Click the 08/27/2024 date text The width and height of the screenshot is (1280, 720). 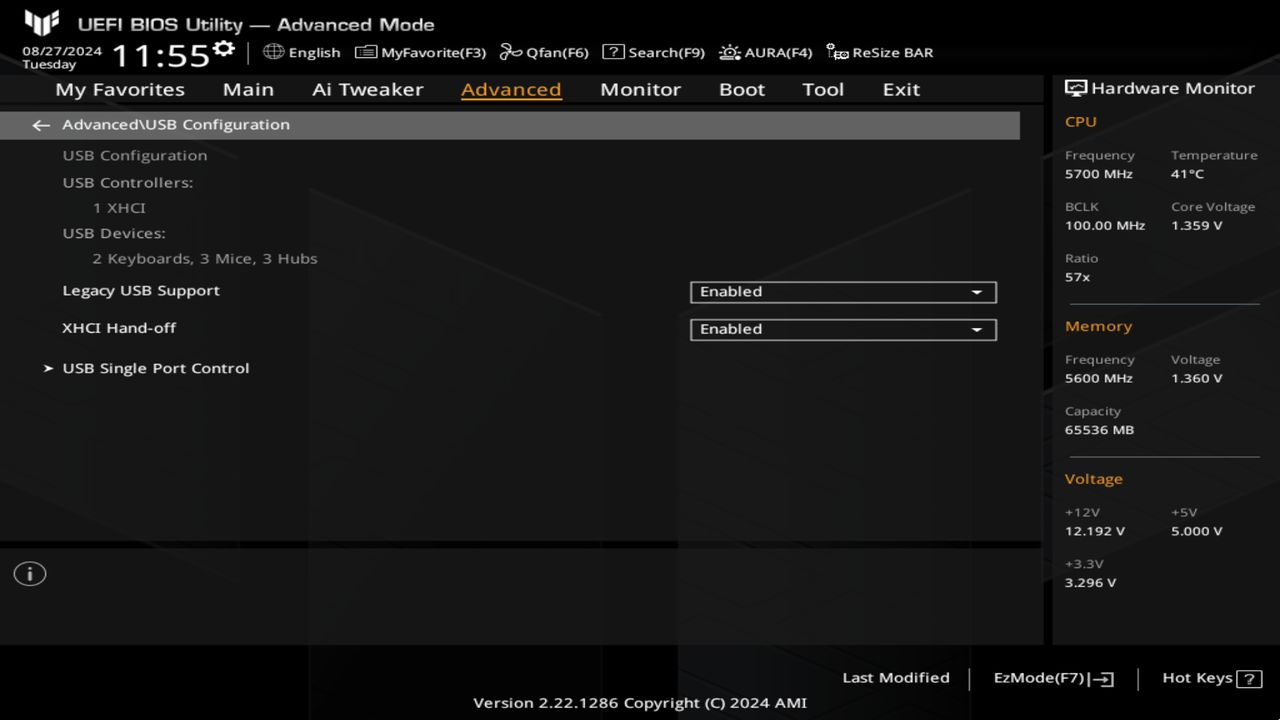click(x=62, y=50)
